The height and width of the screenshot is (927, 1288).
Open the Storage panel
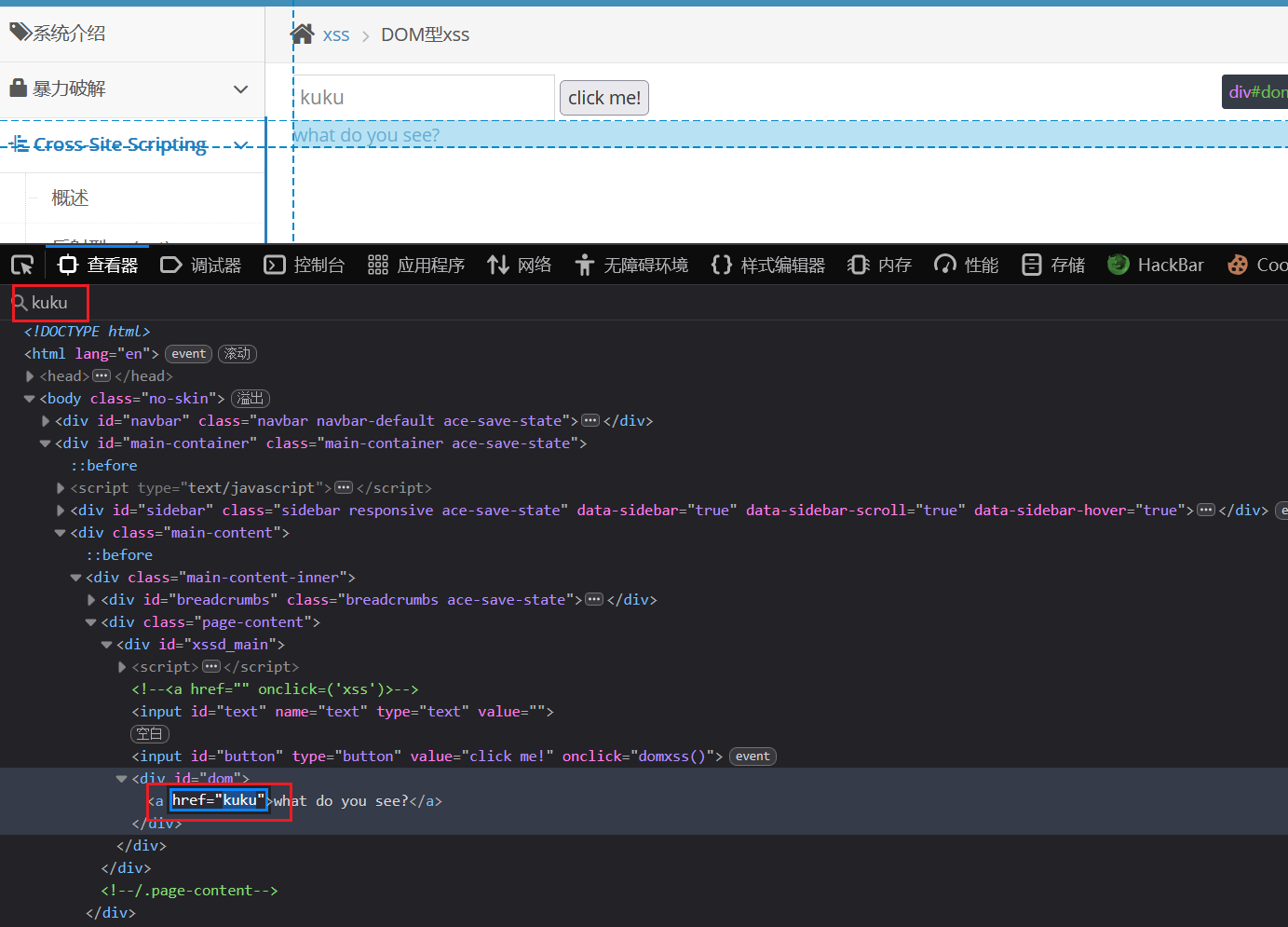(x=1053, y=266)
